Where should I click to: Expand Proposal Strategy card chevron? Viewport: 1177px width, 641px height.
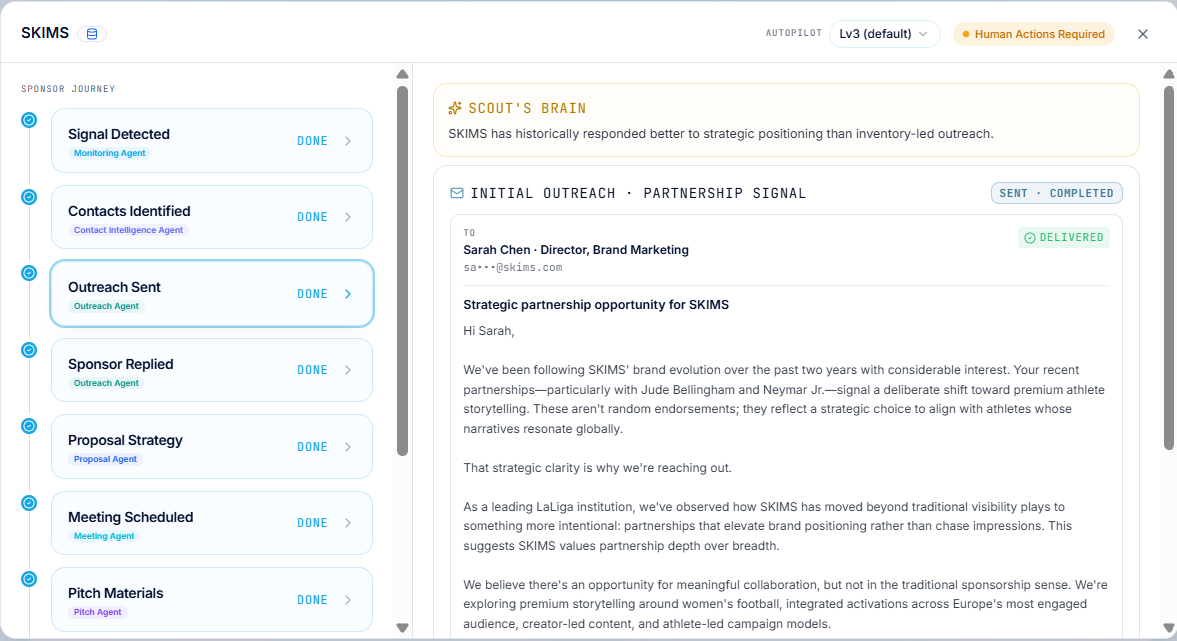pyautogui.click(x=348, y=447)
